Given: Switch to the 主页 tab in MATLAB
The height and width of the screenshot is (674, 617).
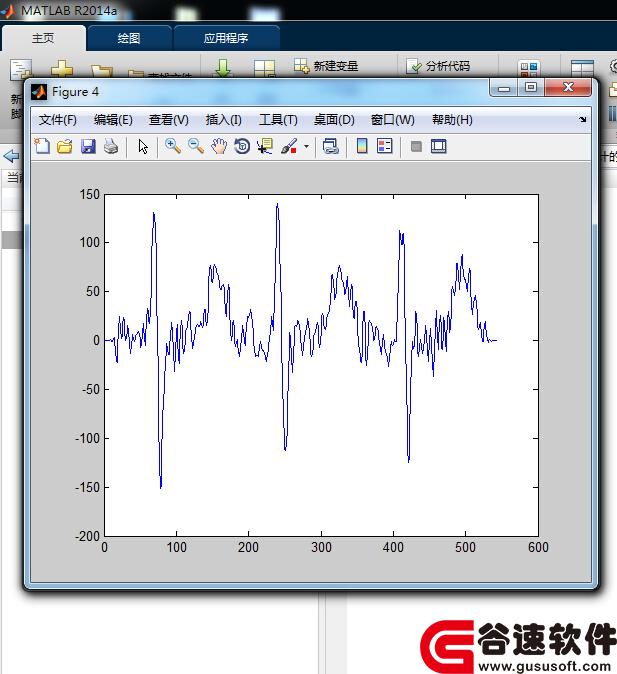Looking at the screenshot, I should 43,38.
